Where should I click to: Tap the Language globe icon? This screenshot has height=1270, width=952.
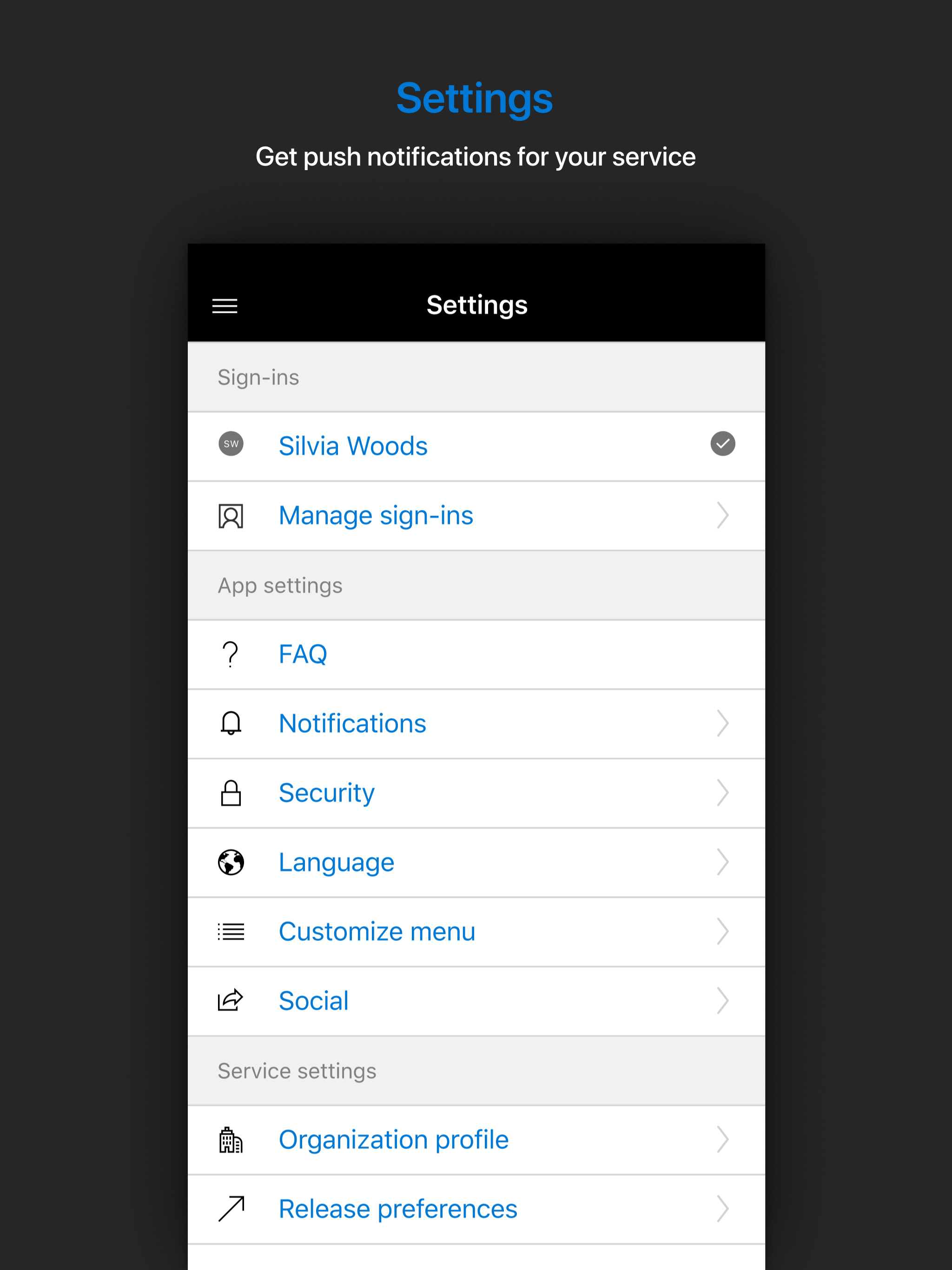coord(231,862)
